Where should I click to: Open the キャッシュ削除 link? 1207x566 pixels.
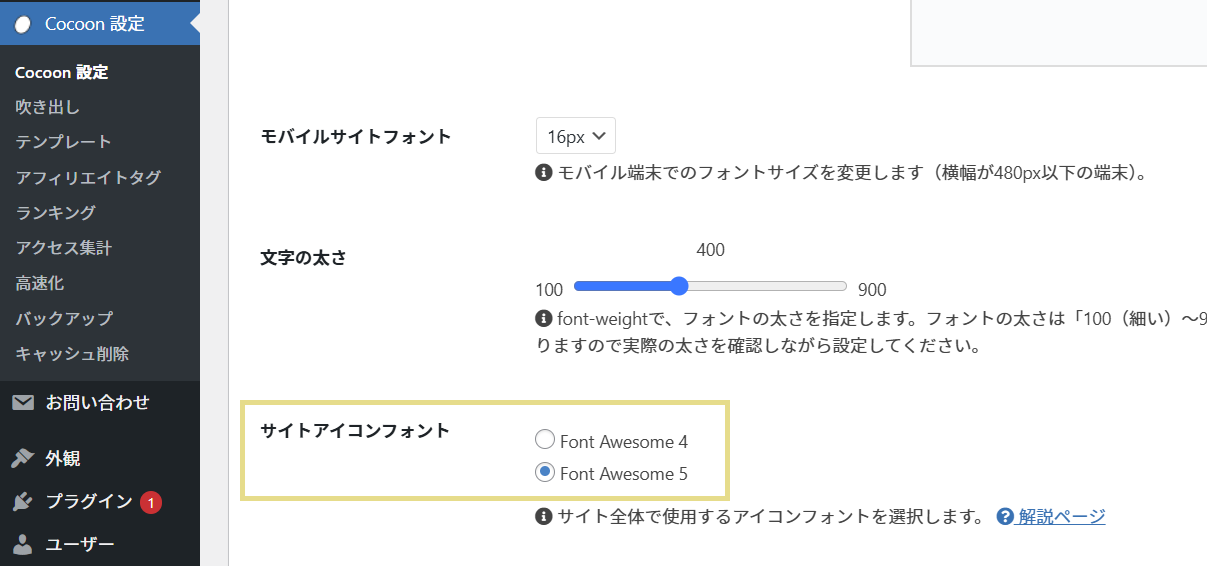[72, 354]
